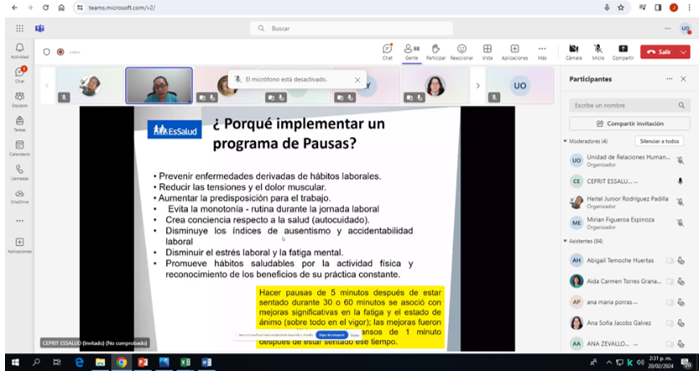700x373 pixels.
Task: Open Llamadas in the left sidebar
Action: (x=20, y=172)
